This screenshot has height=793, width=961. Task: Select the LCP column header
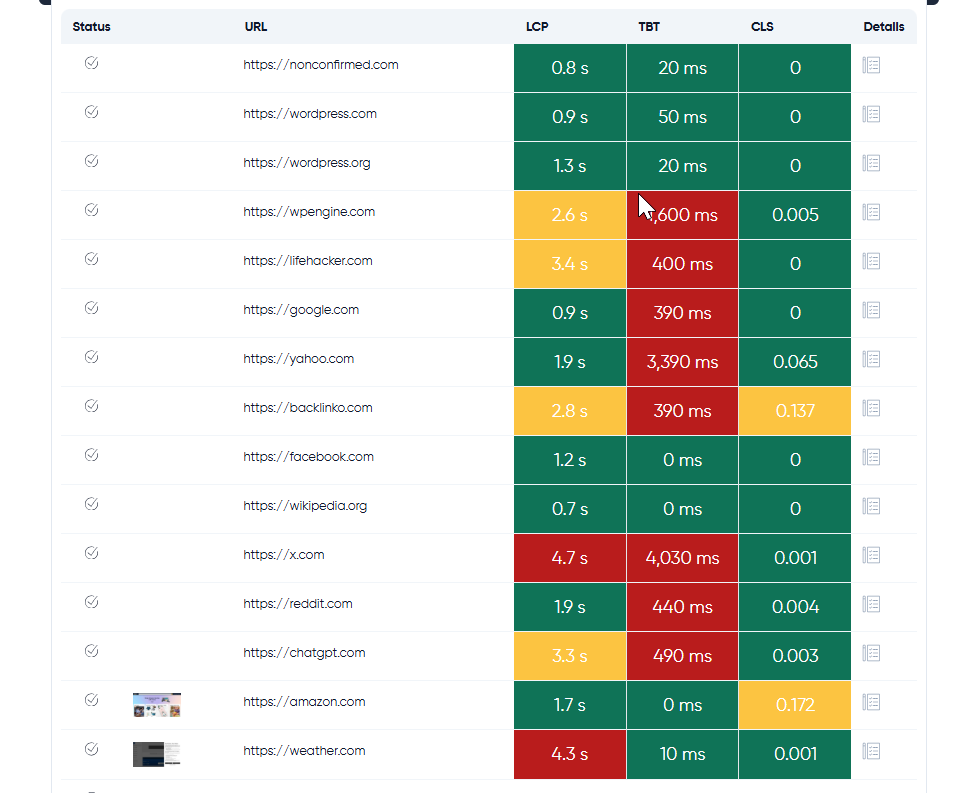537,27
